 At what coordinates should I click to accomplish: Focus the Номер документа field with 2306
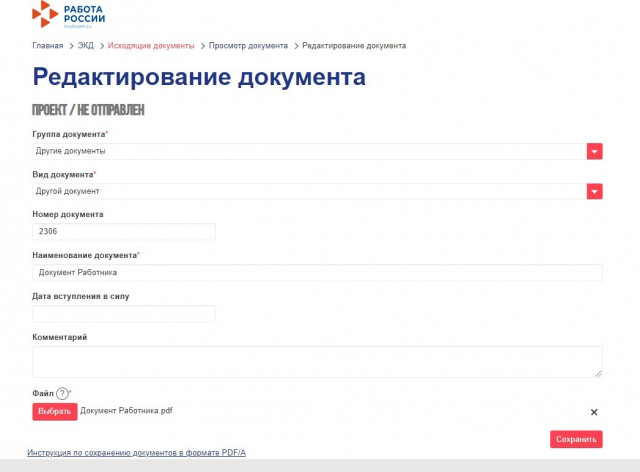pyautogui.click(x=124, y=232)
